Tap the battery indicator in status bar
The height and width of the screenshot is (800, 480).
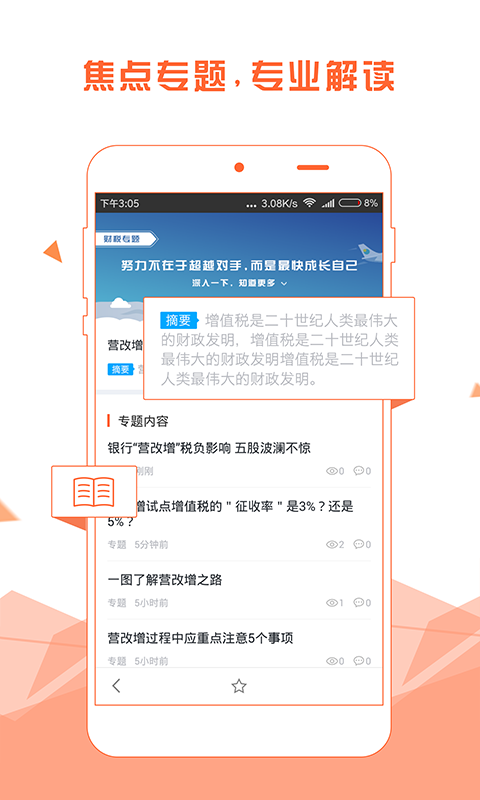(x=350, y=203)
